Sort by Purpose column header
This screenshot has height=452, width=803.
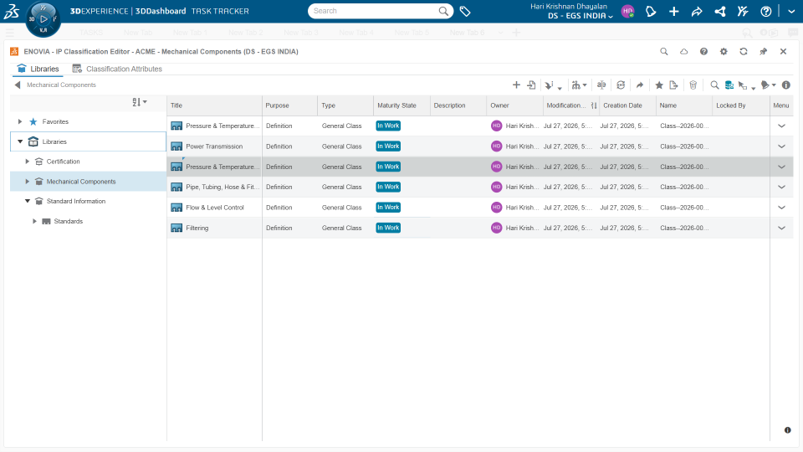(290, 105)
